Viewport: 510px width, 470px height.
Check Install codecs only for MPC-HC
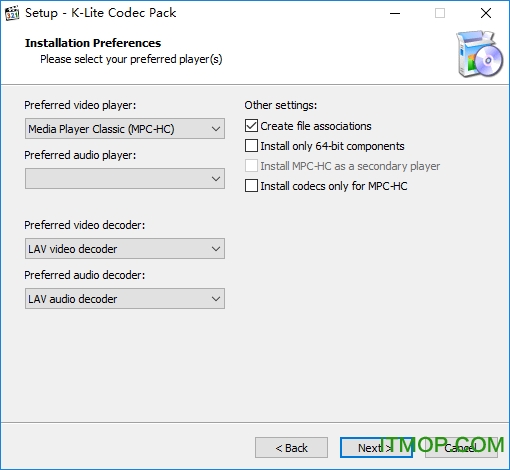[x=251, y=186]
